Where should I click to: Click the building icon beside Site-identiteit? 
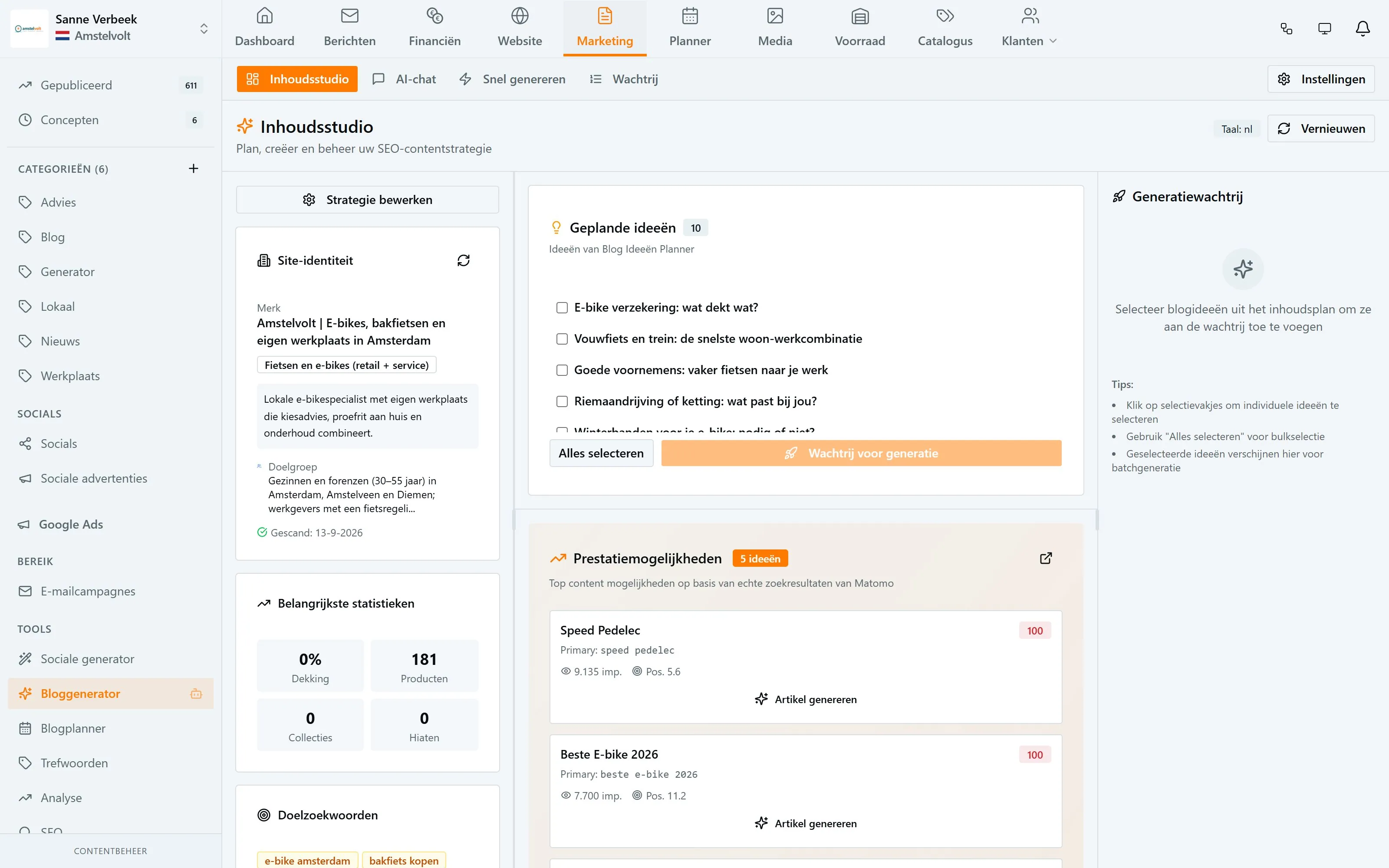(264, 261)
